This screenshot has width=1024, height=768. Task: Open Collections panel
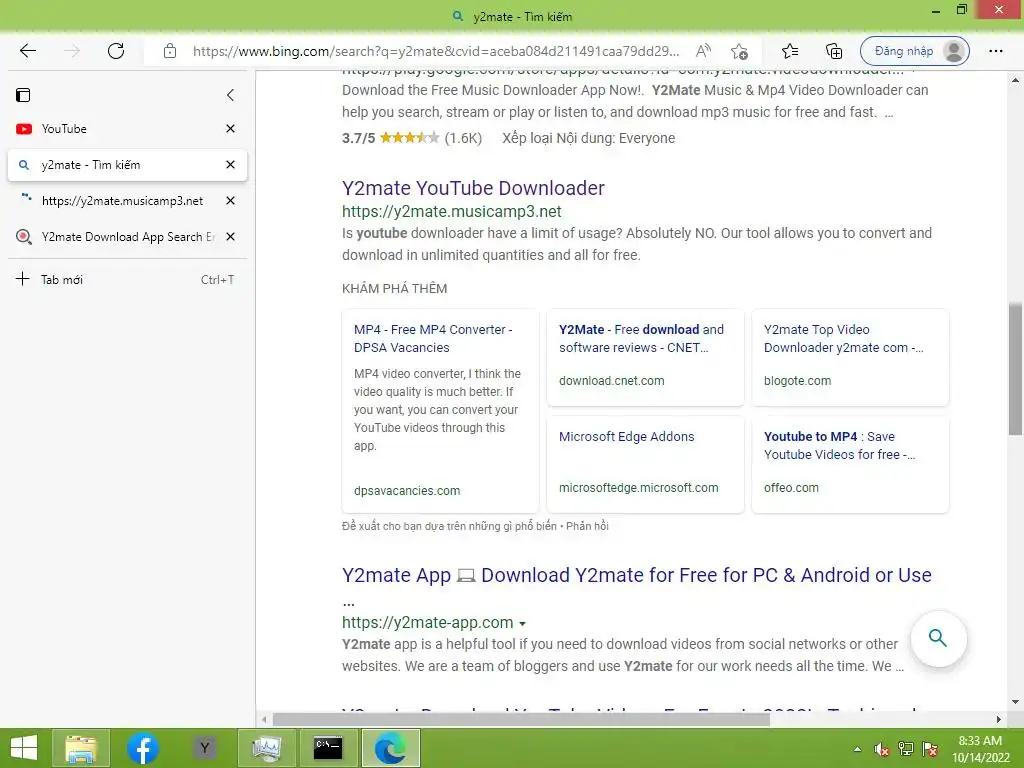834,51
